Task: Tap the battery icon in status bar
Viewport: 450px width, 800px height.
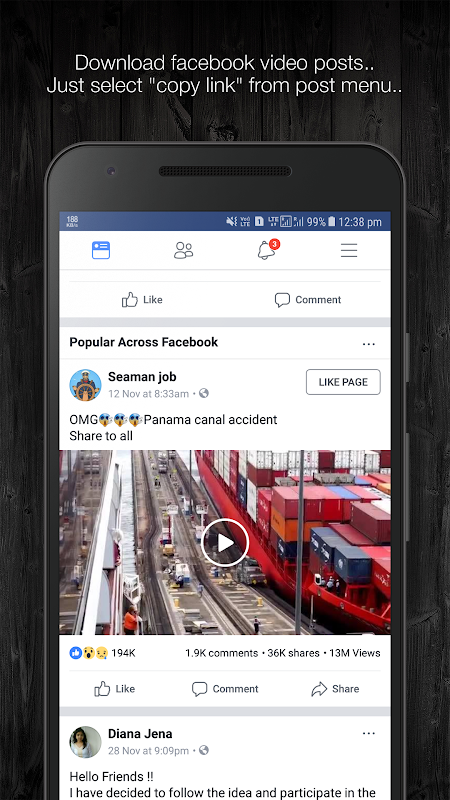Action: click(332, 221)
